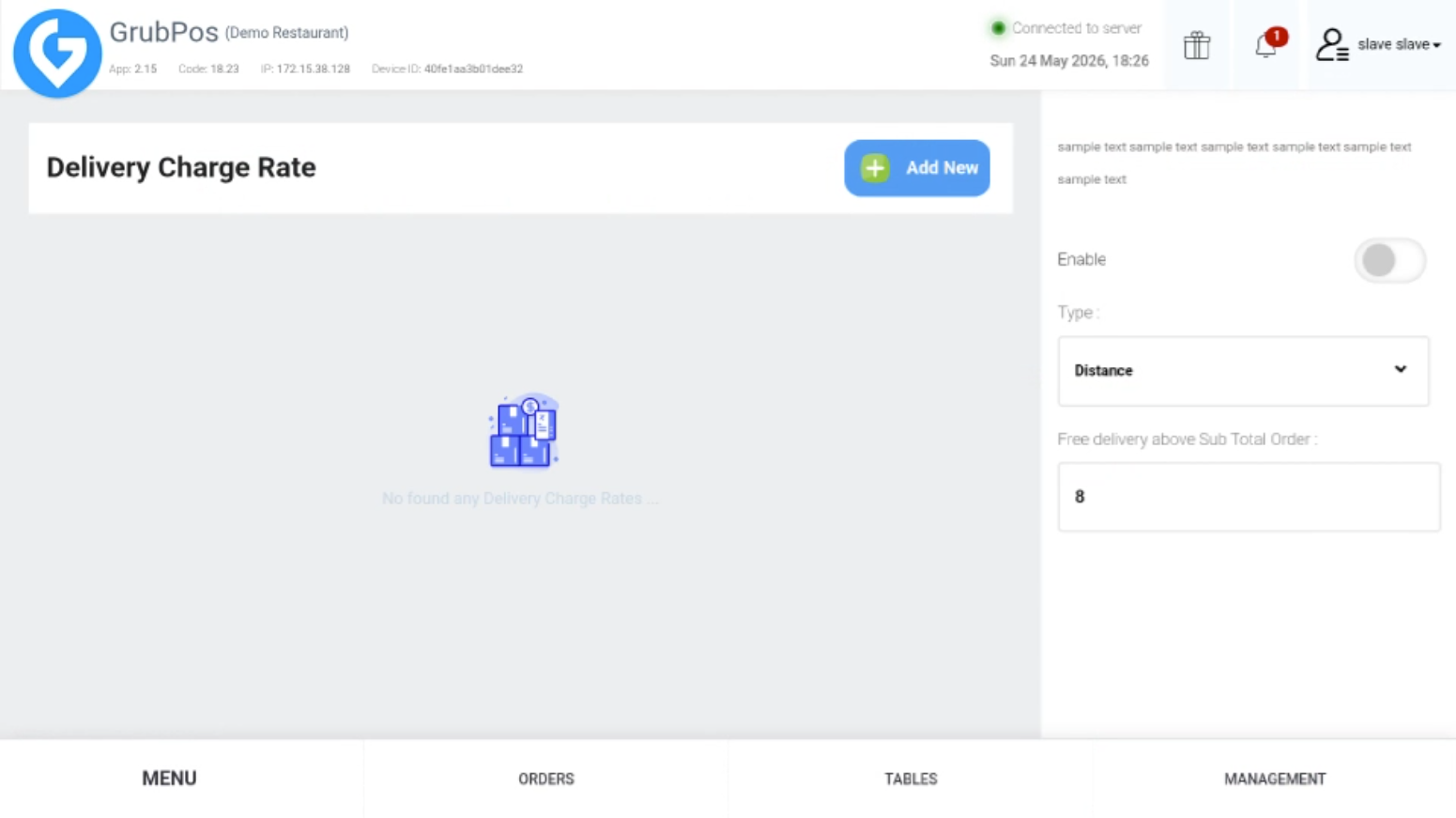This screenshot has height=818, width=1456.
Task: Click the GrubPos logo icon
Action: click(x=57, y=54)
